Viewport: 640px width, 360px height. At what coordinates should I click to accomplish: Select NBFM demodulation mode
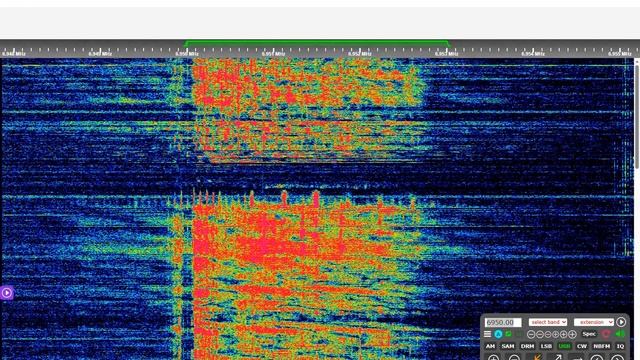click(602, 346)
